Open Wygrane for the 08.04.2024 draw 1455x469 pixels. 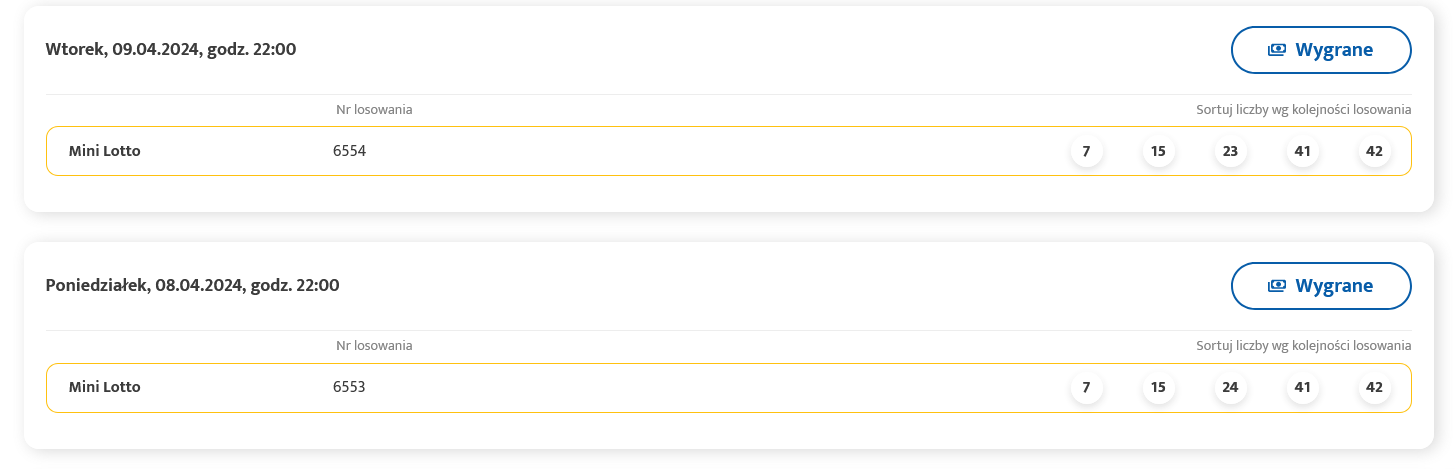1320,286
